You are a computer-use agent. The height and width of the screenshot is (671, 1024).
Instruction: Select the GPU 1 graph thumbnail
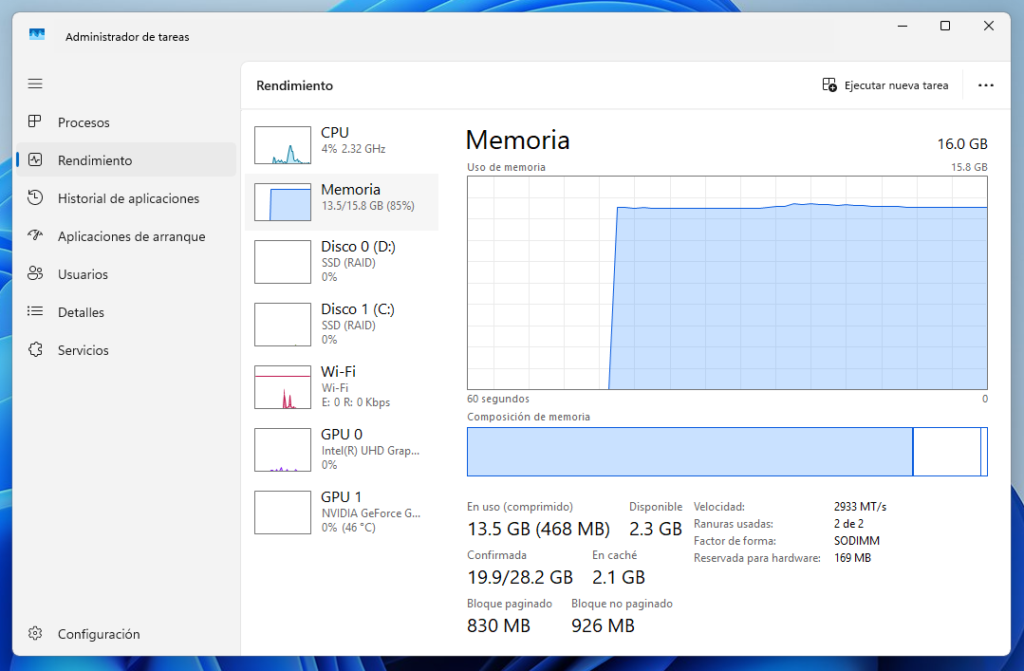click(282, 513)
